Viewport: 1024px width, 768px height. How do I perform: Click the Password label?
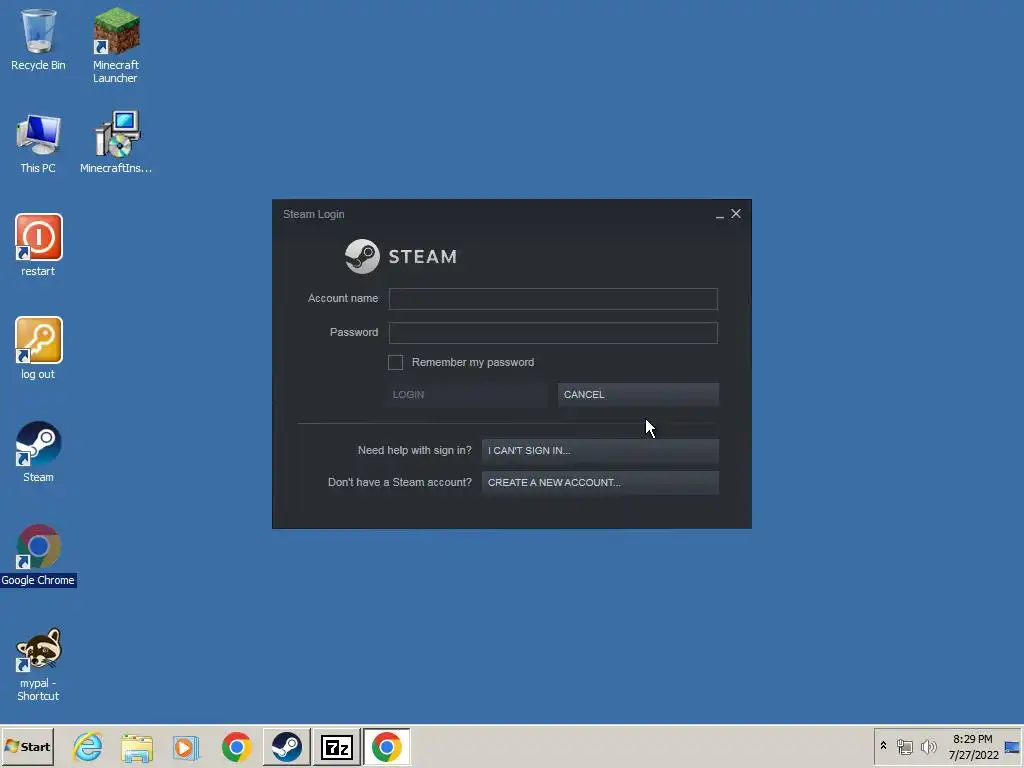[x=354, y=332]
